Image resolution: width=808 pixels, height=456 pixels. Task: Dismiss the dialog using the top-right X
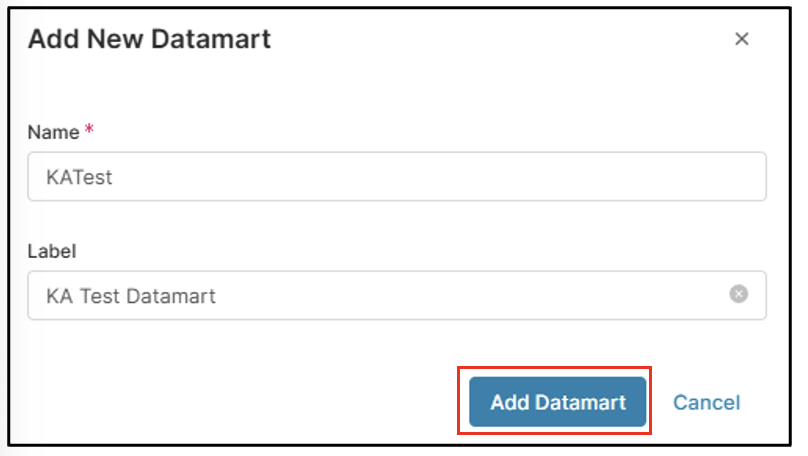click(x=741, y=40)
